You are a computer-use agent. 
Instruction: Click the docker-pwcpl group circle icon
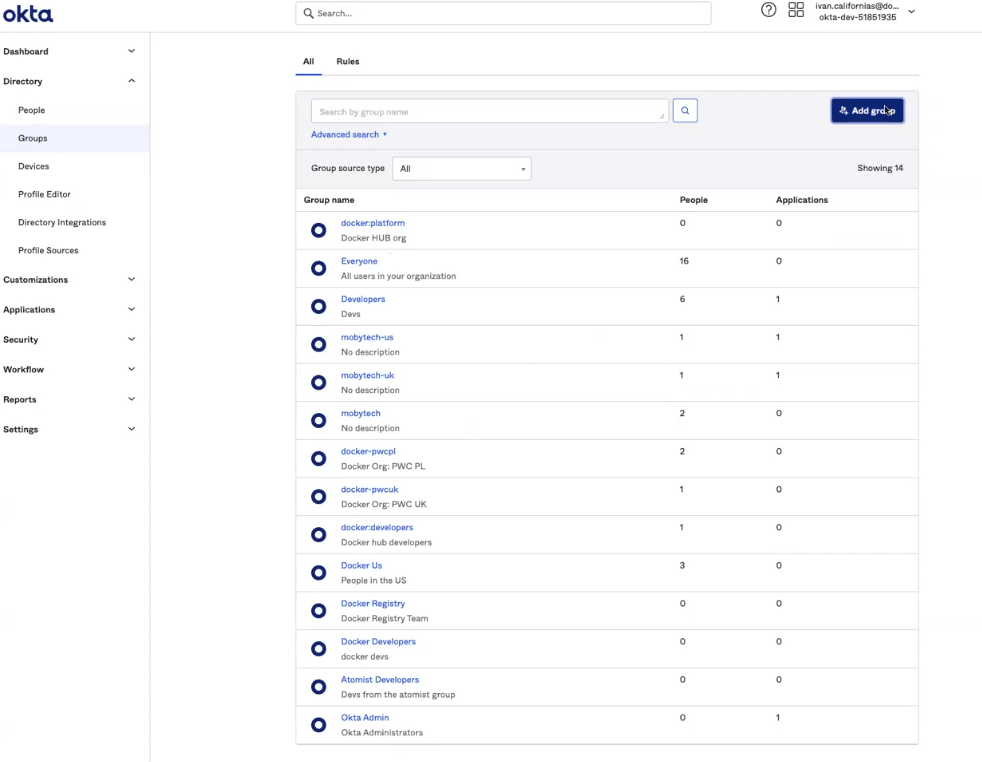(319, 459)
